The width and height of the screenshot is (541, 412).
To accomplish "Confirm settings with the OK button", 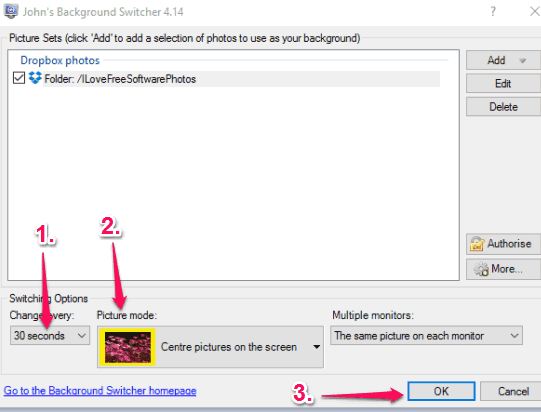I will pyautogui.click(x=441, y=391).
